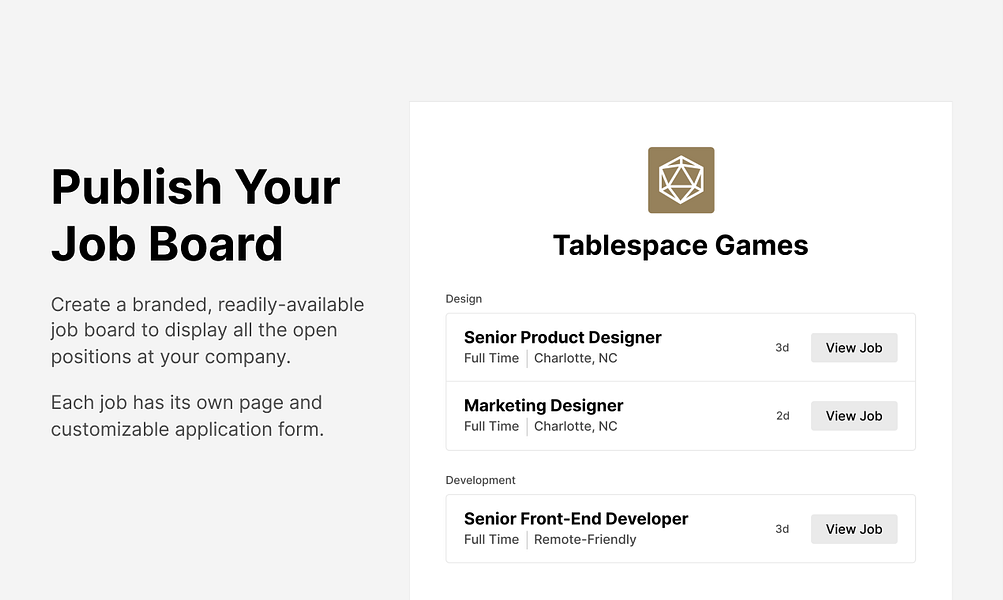The height and width of the screenshot is (600, 1003).
Task: Click the 3d posted age on Senior Product Designer
Action: click(782, 347)
